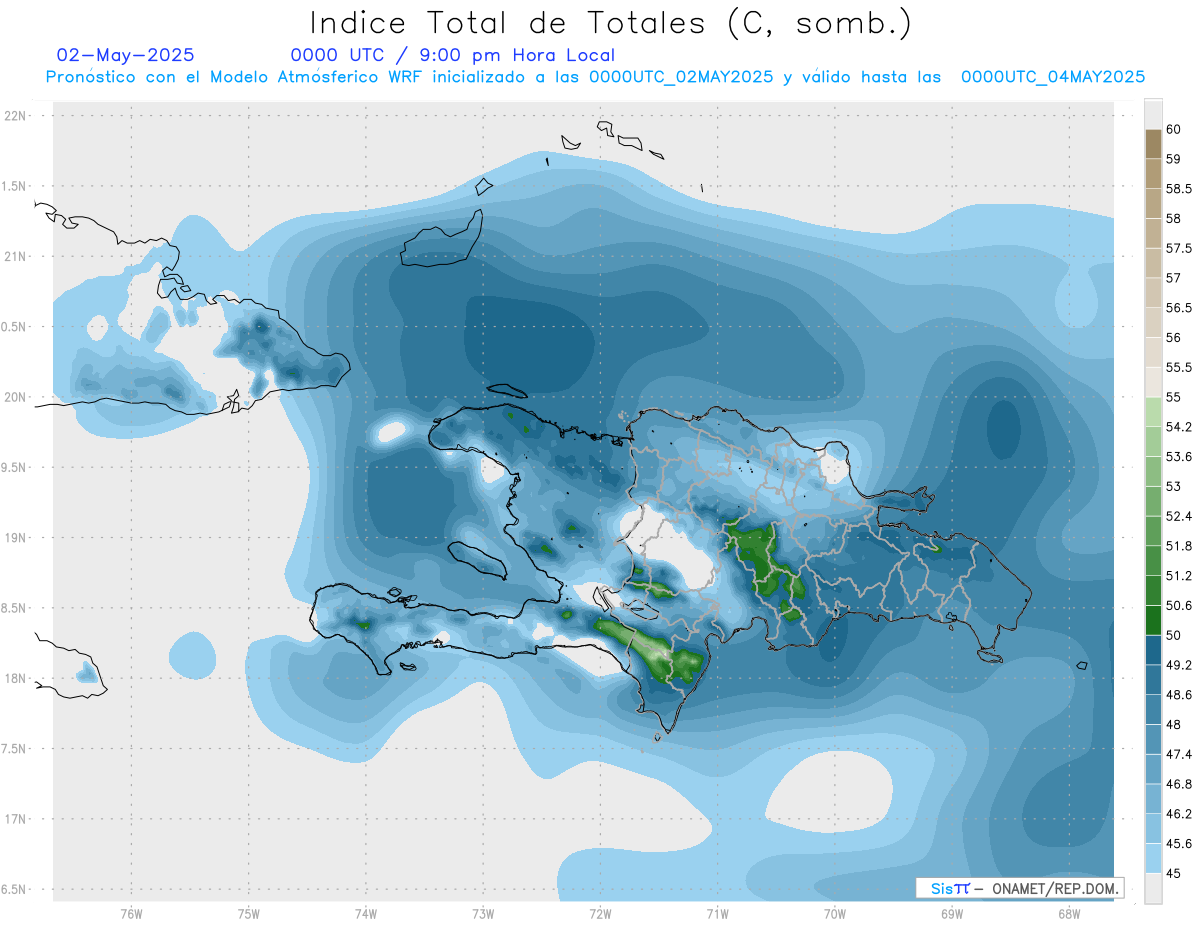Click the '70W' longitude label
This screenshot has height=927, width=1200.
835,913
